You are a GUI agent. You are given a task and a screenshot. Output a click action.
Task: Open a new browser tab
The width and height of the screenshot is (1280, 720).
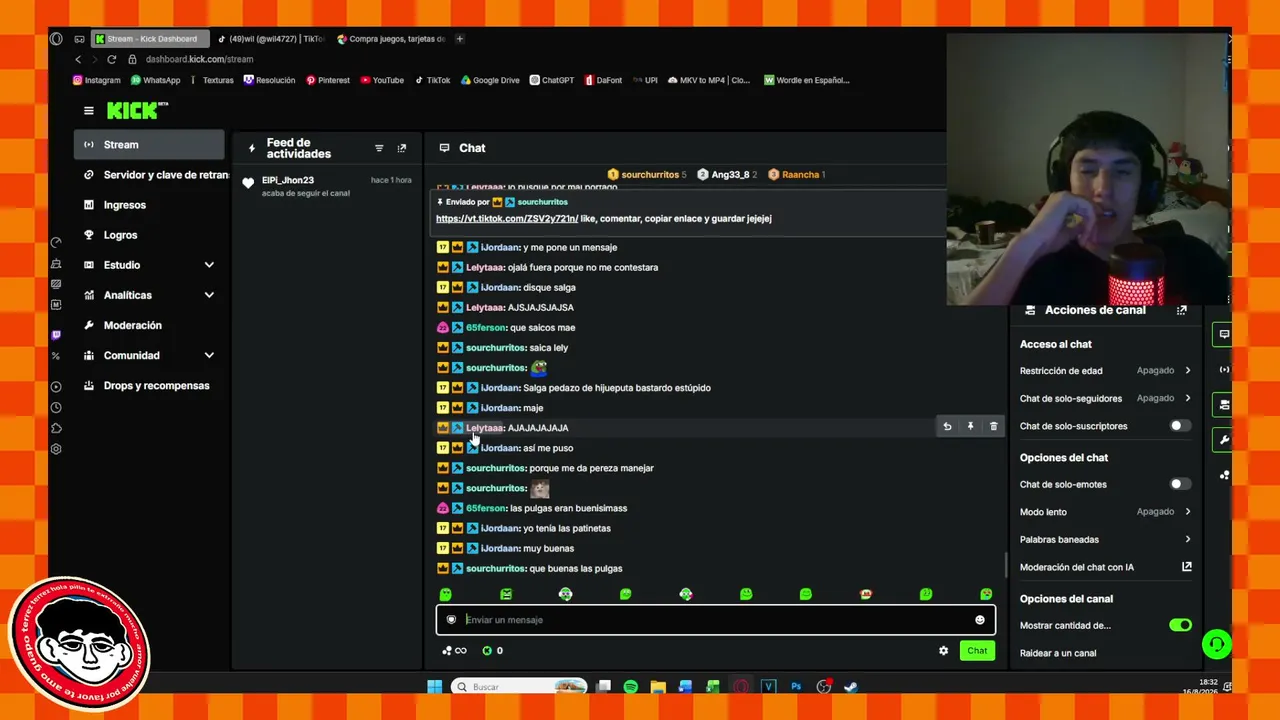point(460,39)
